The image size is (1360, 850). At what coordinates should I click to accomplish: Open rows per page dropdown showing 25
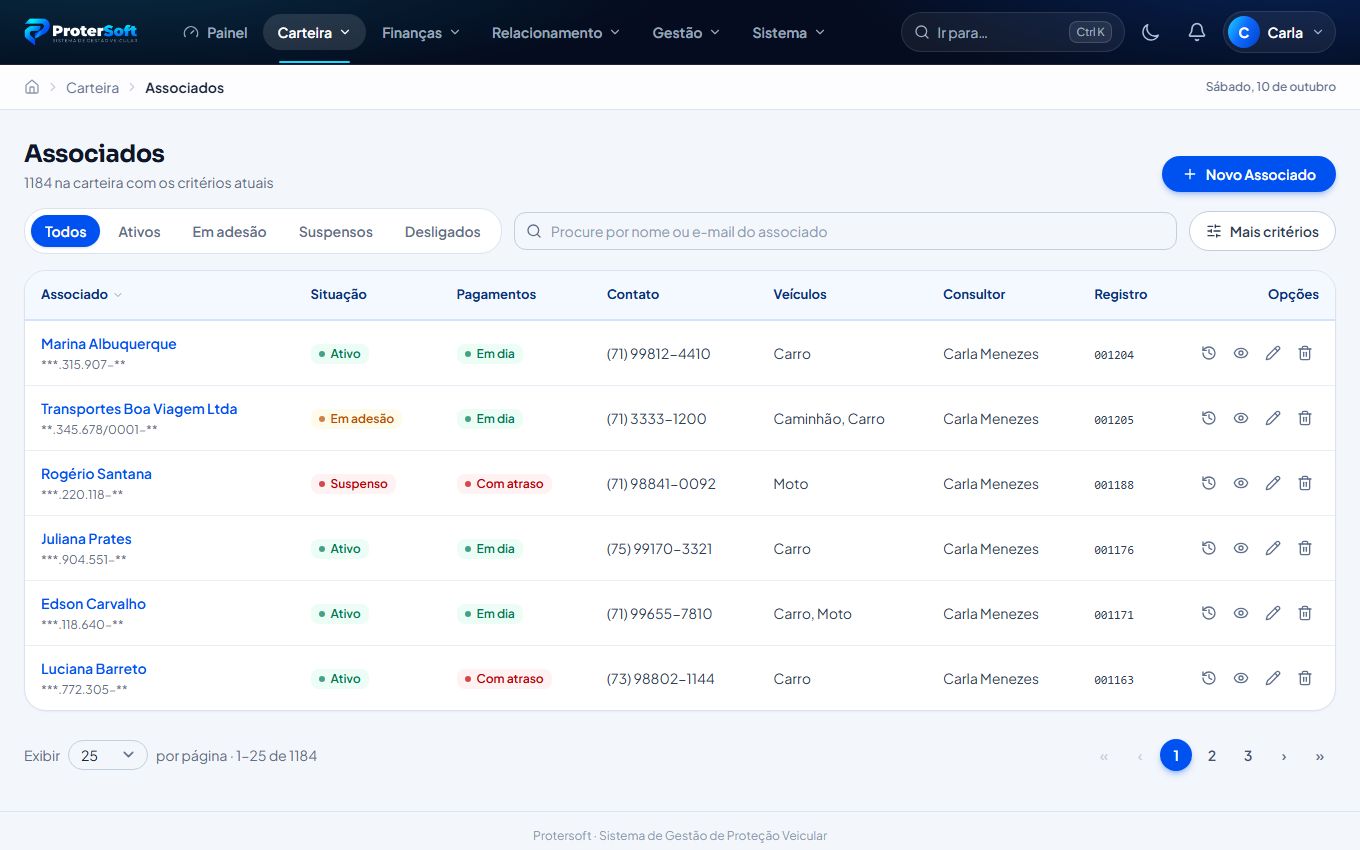[108, 756]
